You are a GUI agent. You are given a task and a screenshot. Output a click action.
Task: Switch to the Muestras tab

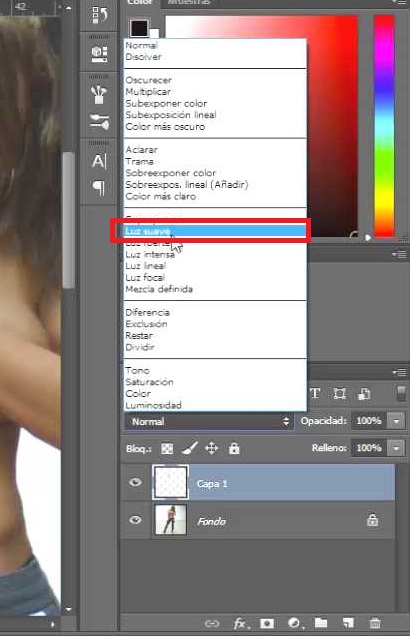[189, 2]
